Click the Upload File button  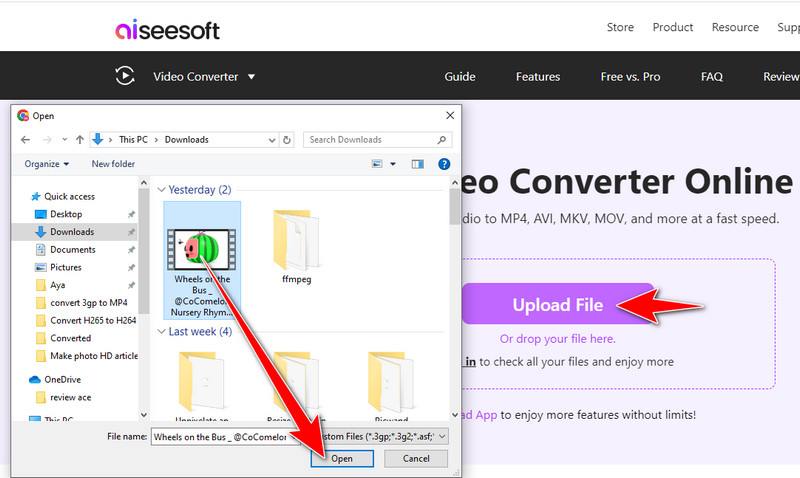tap(558, 305)
